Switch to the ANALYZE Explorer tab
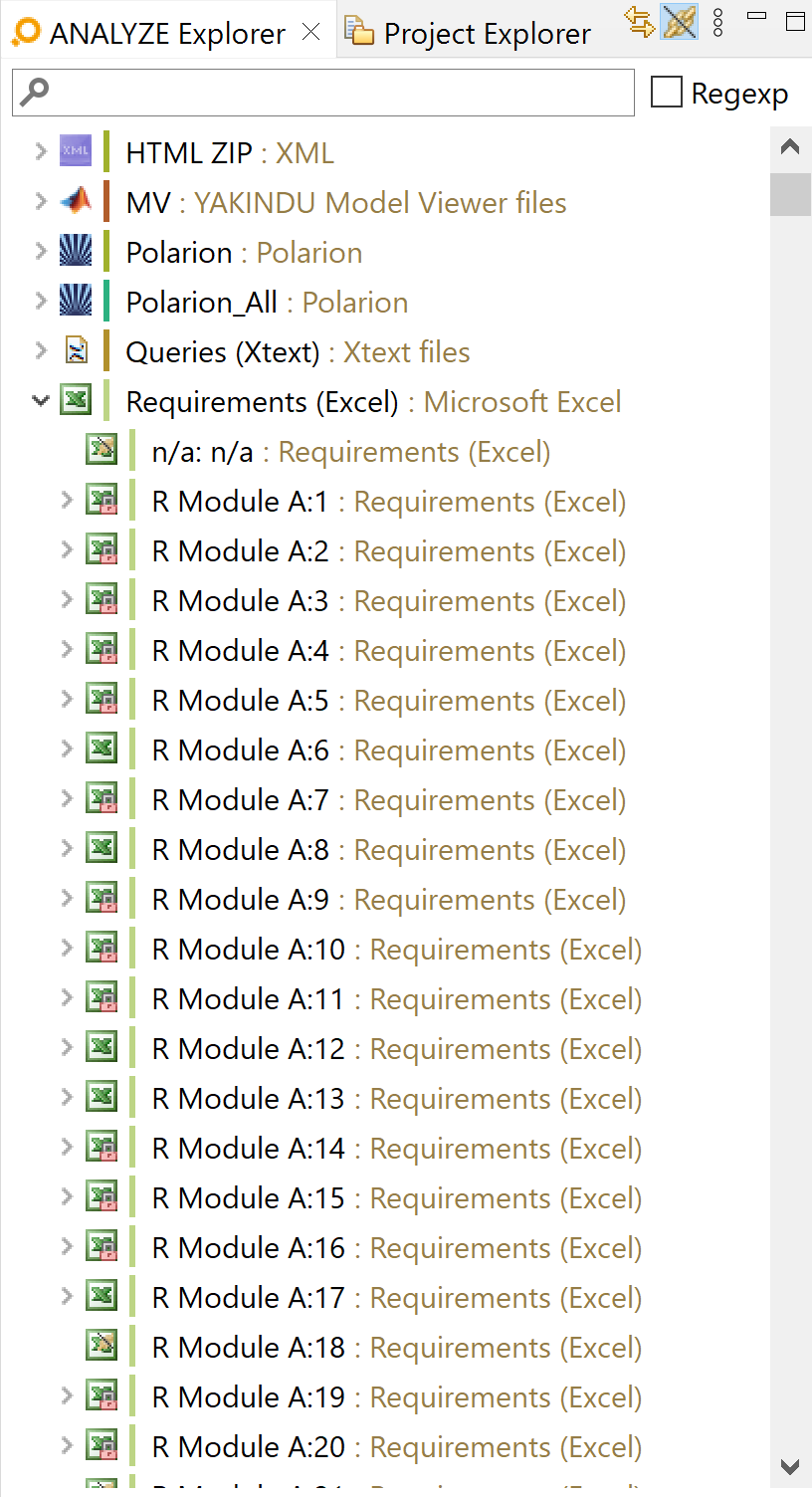812x1497 pixels. pyautogui.click(x=167, y=34)
